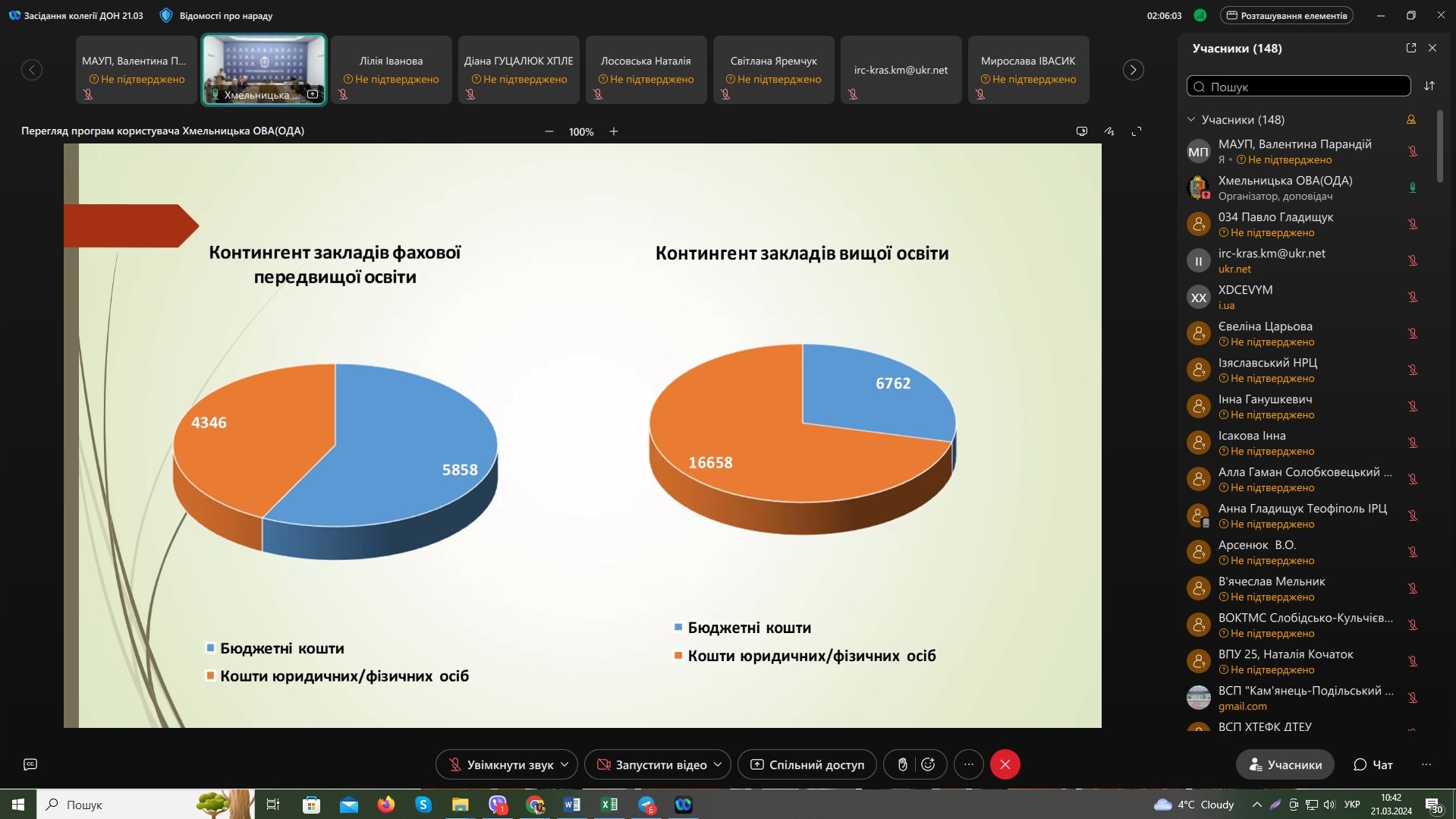Expand audio options arrow beside Увімкнути звук

pos(564,764)
